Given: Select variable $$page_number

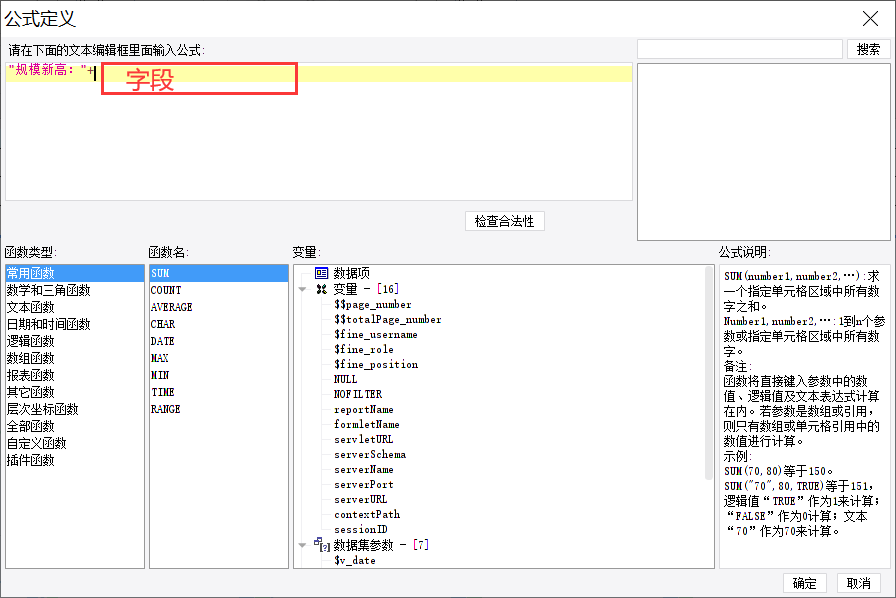Looking at the screenshot, I should coord(373,305).
